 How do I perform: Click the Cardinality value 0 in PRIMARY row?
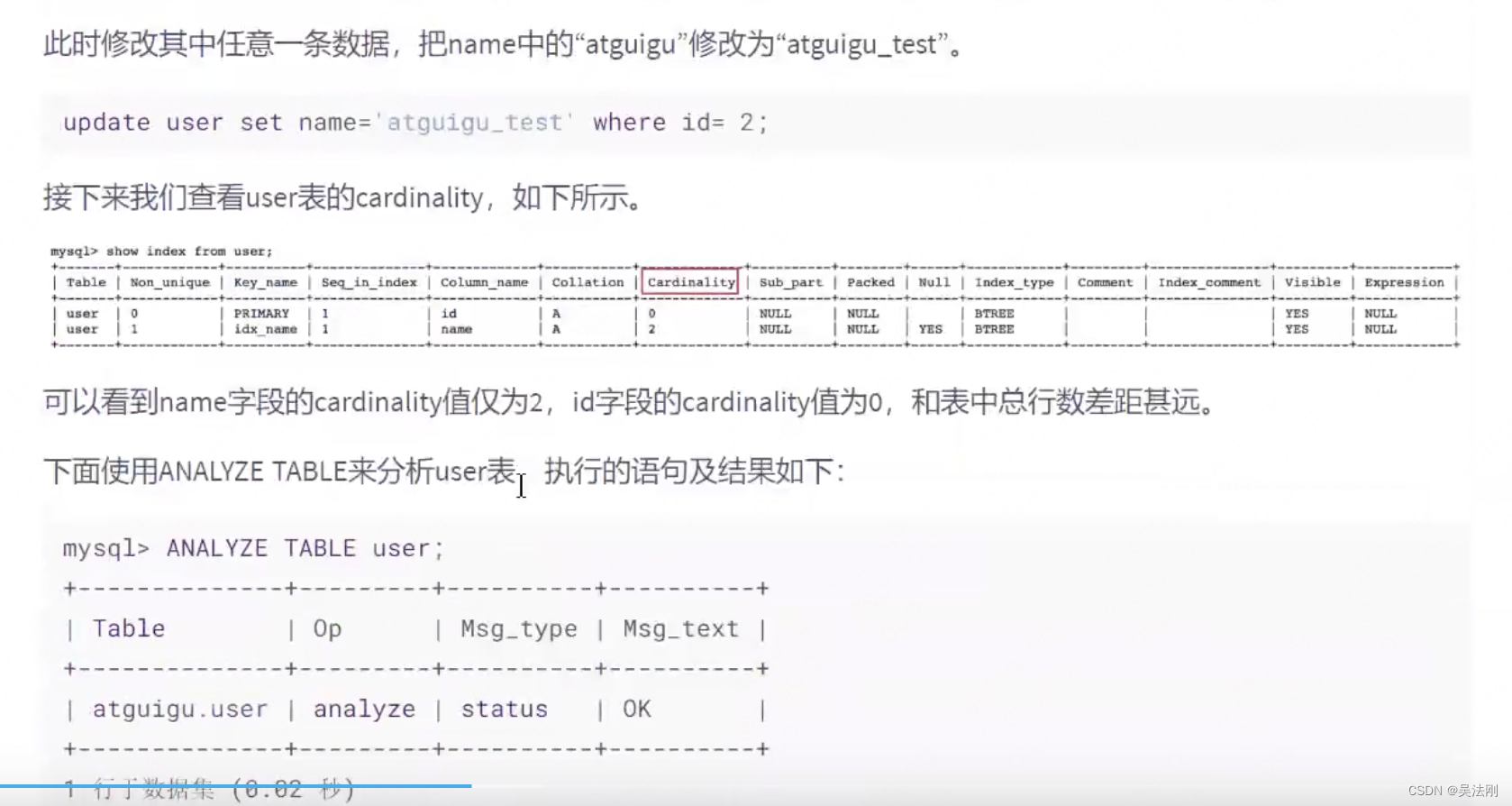click(651, 314)
